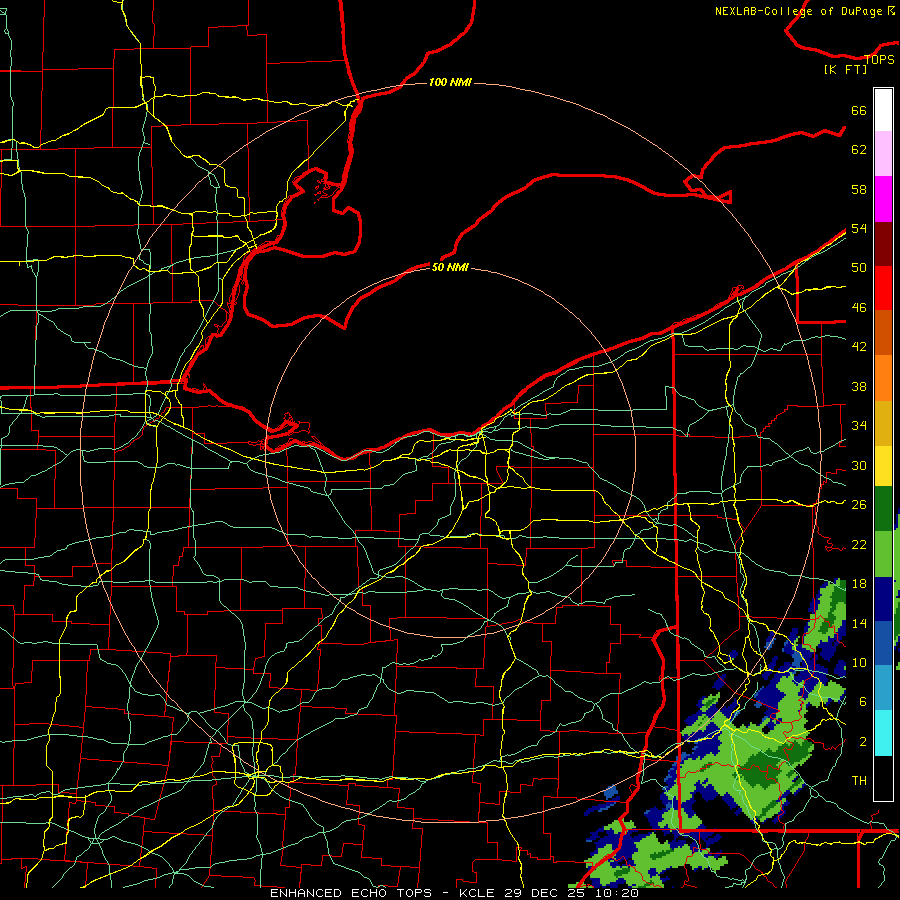Click the white swatch in the tops legend
This screenshot has height=900, width=900.
tap(883, 110)
